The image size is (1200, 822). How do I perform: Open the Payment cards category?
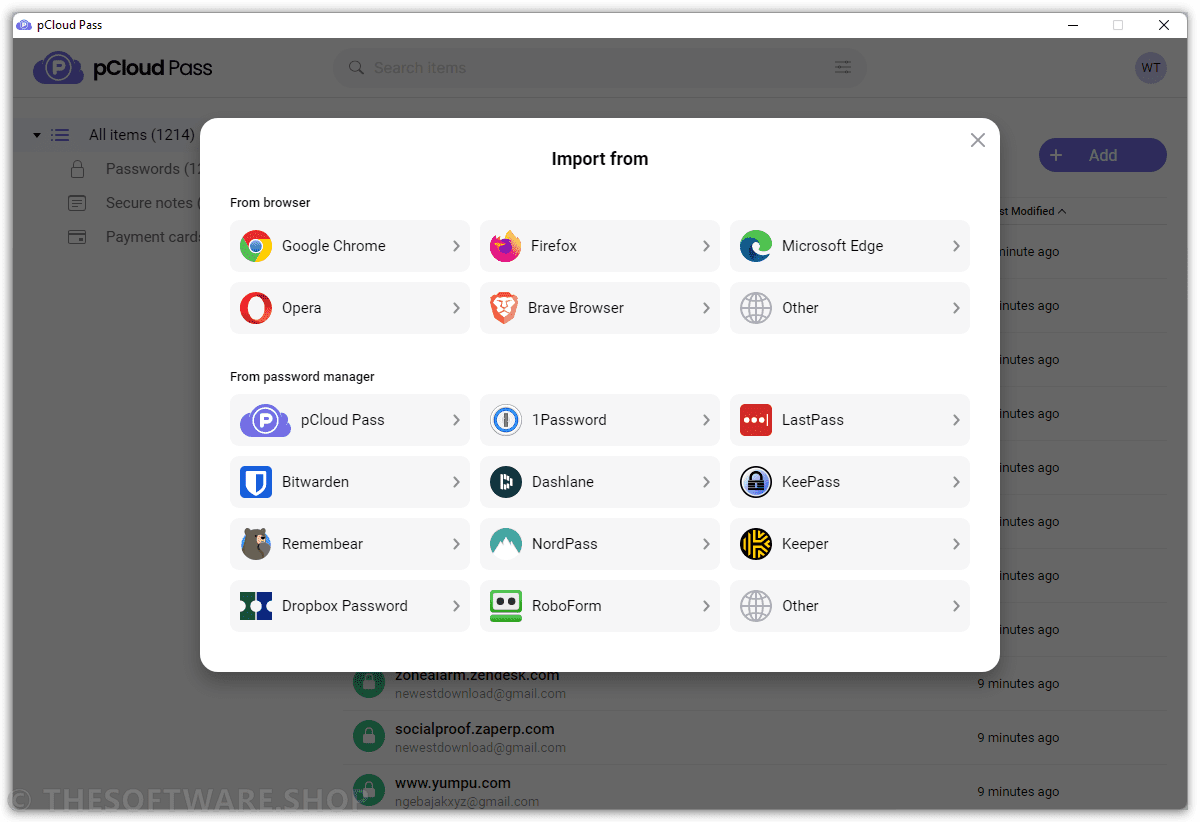pos(153,237)
